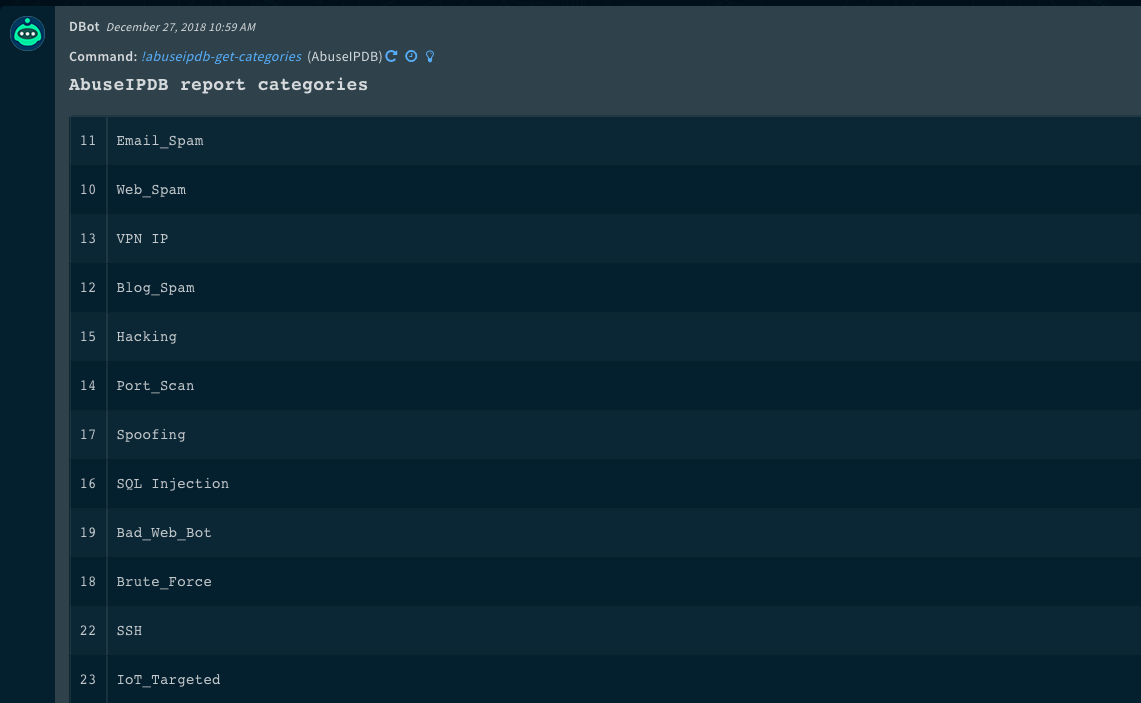Click the VPN IP table entry

point(142,239)
